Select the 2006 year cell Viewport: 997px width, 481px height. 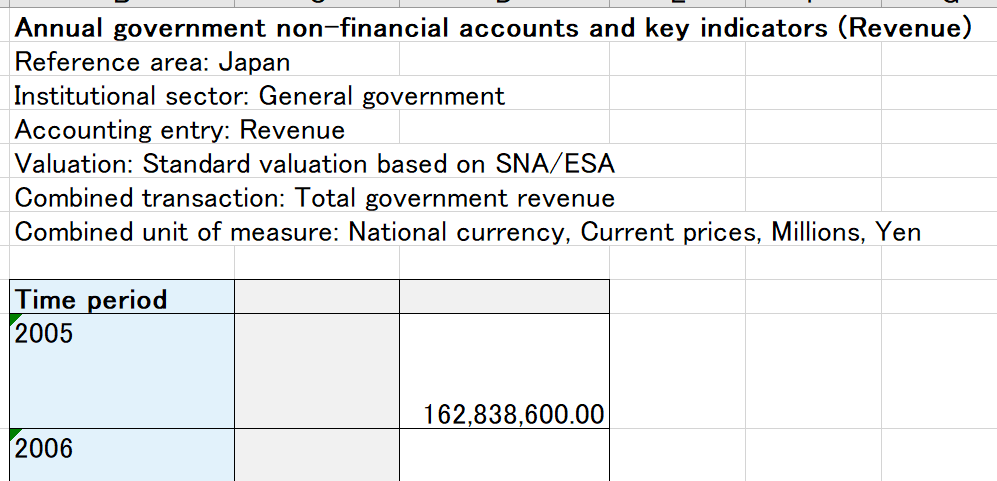tap(122, 455)
